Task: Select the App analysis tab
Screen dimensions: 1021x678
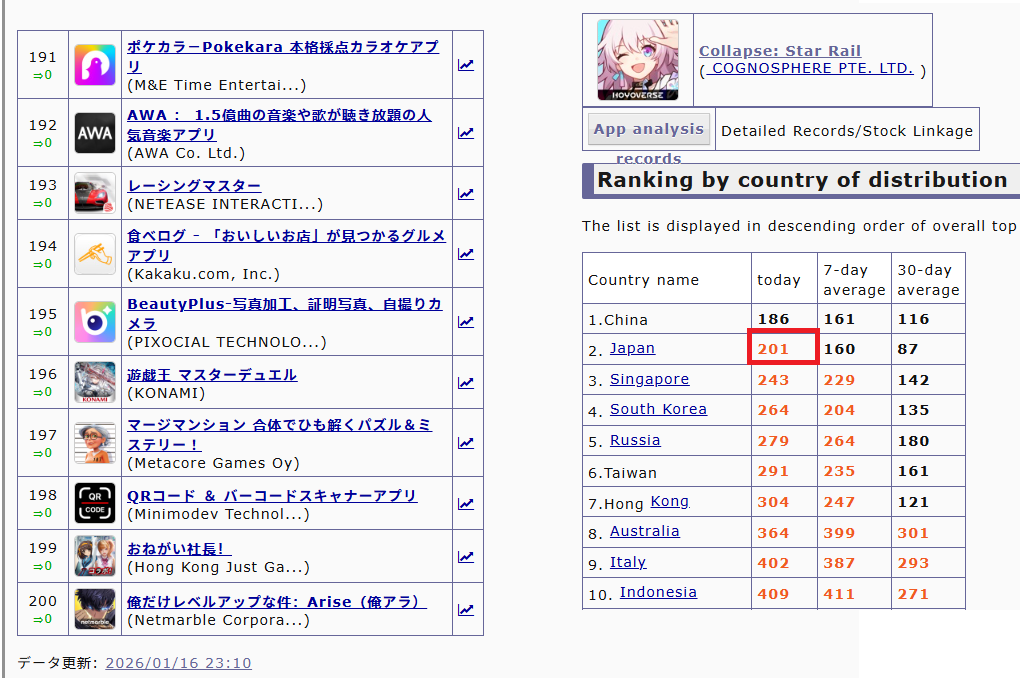Action: pyautogui.click(x=649, y=129)
